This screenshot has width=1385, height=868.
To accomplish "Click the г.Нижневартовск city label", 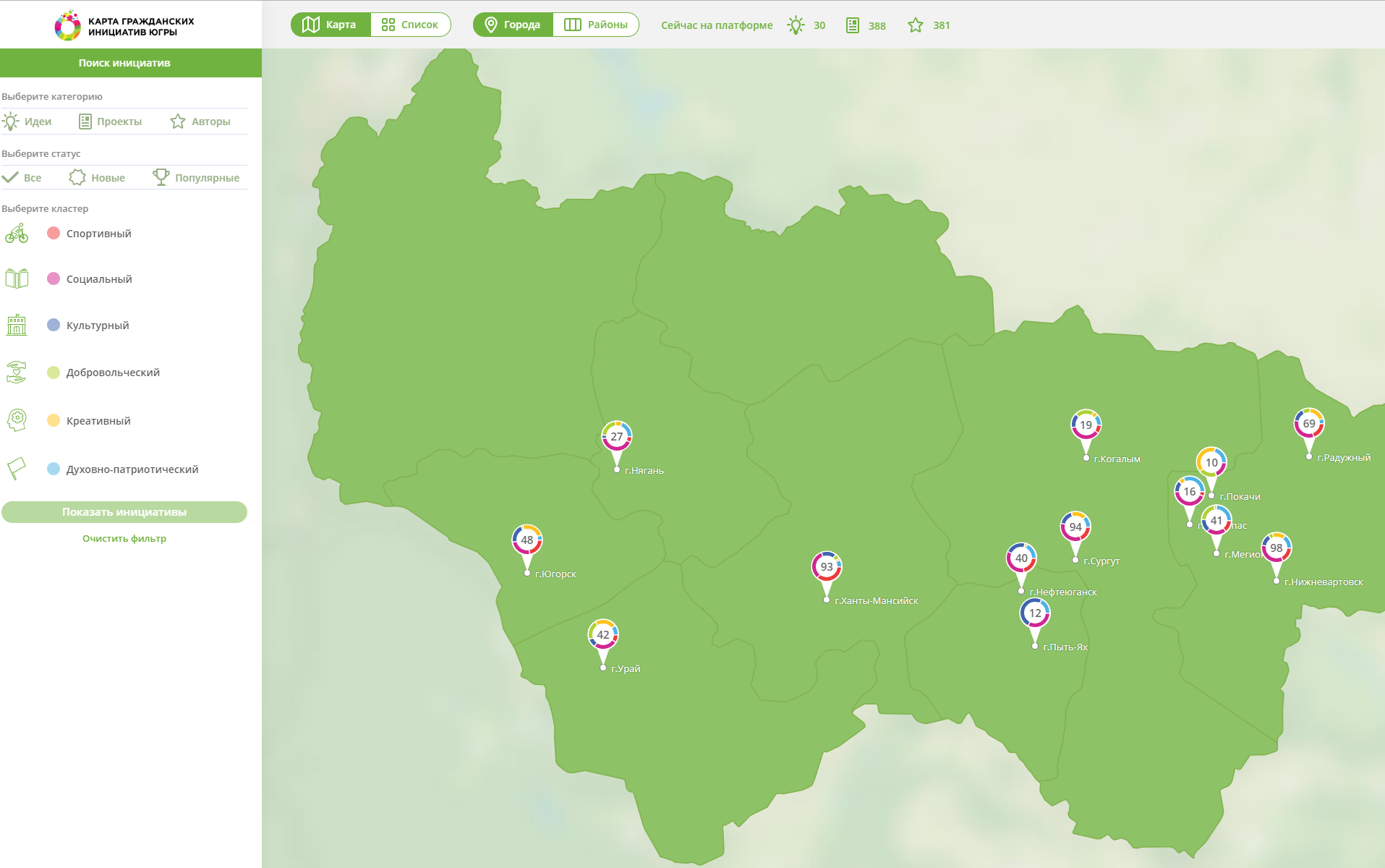I will pyautogui.click(x=1324, y=582).
